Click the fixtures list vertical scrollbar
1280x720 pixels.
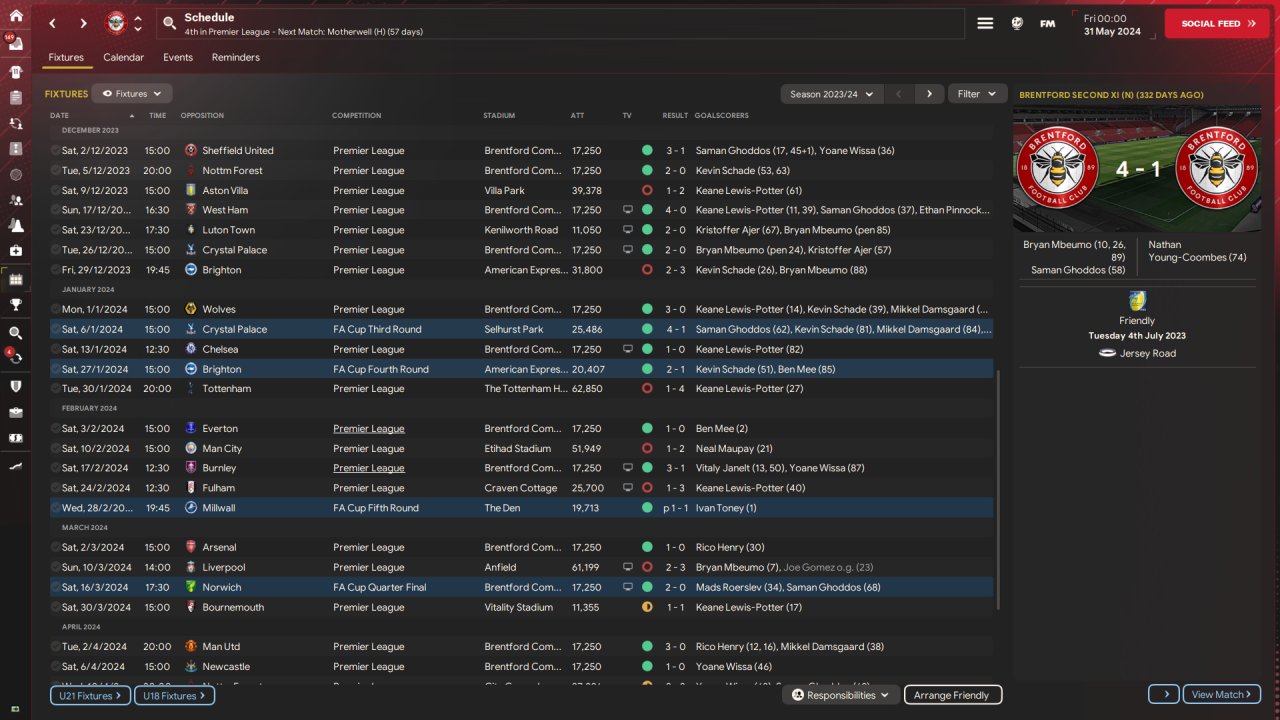pyautogui.click(x=999, y=490)
